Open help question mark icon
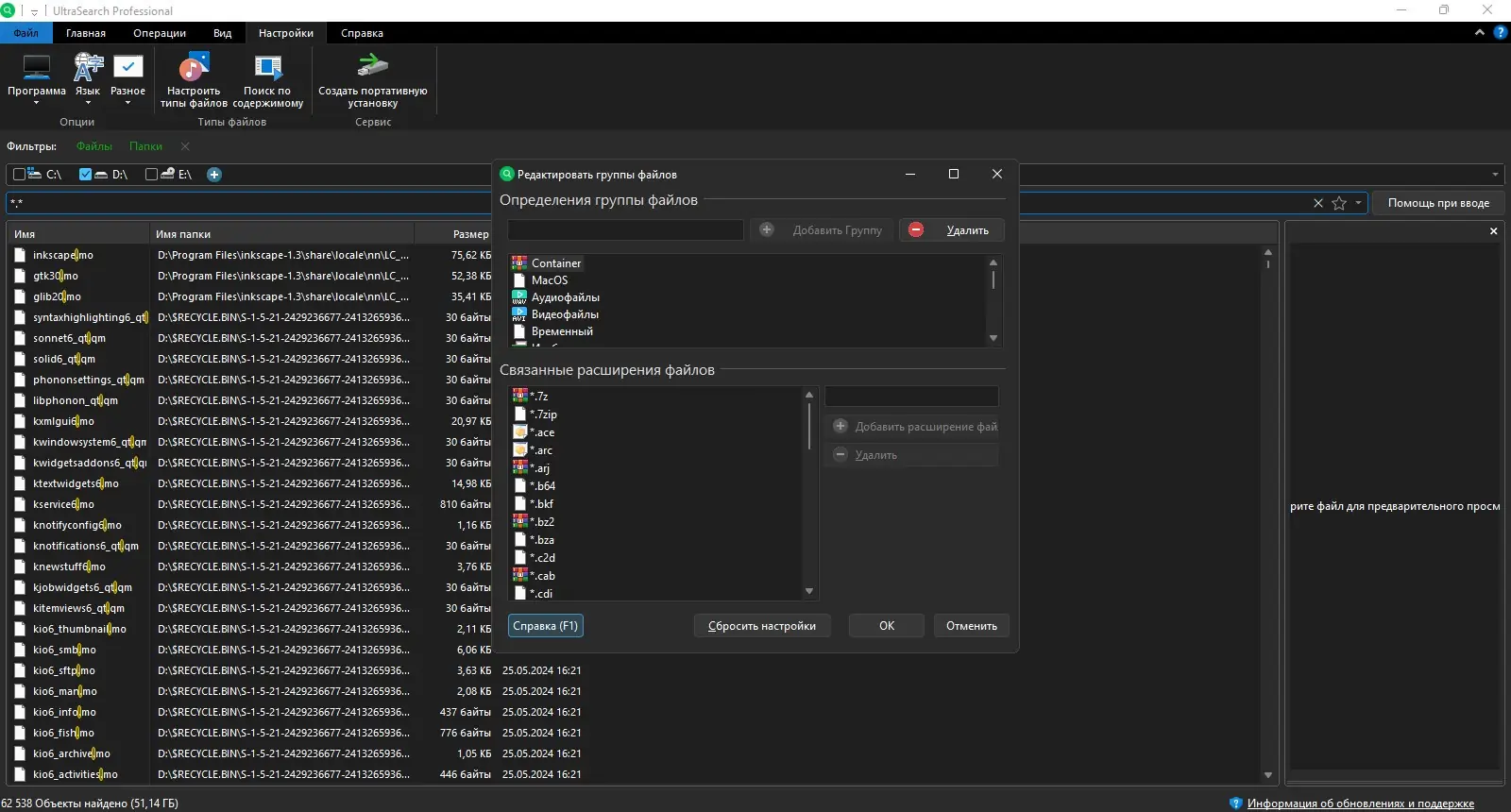The image size is (1511, 812). coord(1501,32)
